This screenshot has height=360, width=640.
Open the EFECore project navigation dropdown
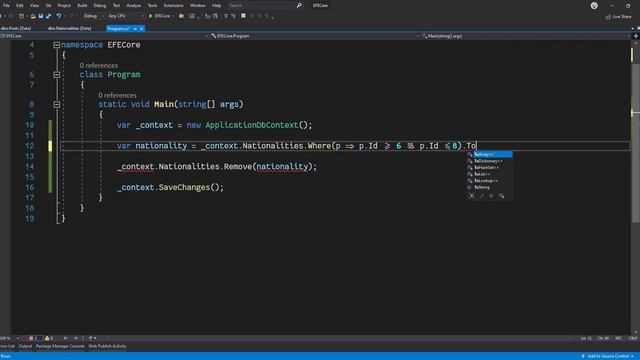(105, 36)
